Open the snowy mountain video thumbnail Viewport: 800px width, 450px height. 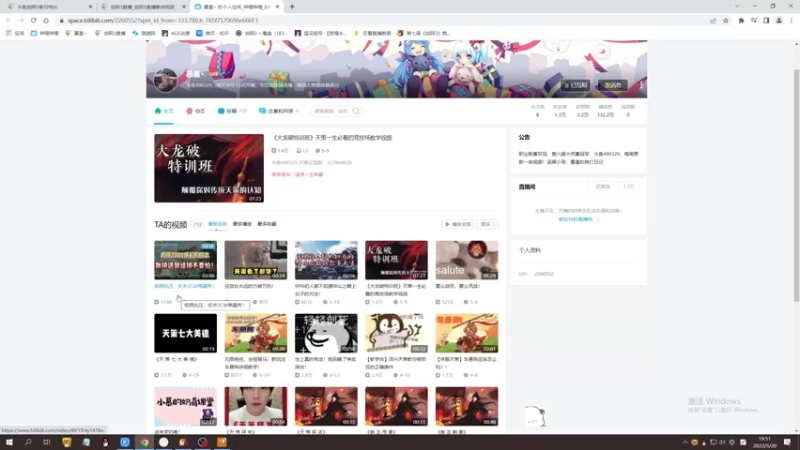tap(326, 260)
